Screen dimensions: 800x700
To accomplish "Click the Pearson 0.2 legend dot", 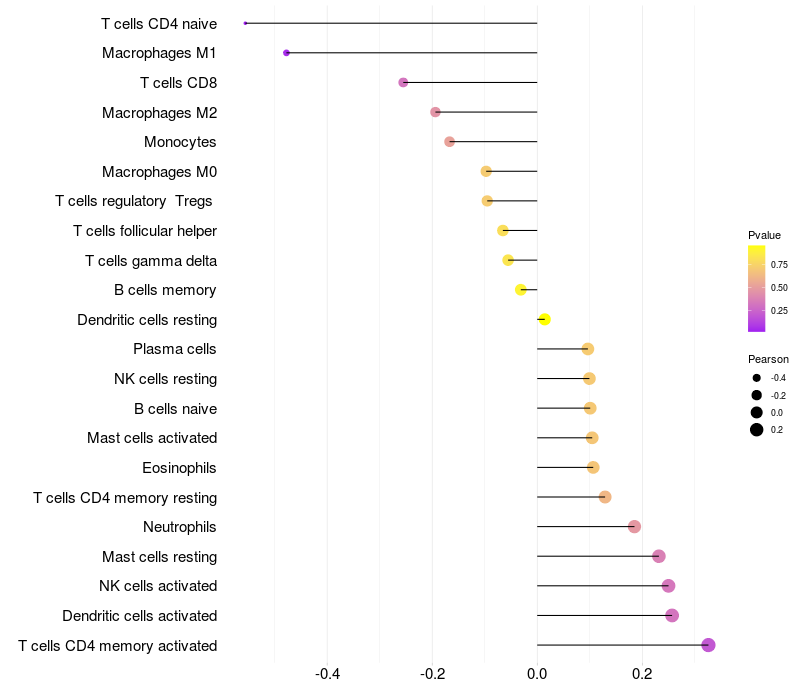I will [757, 430].
